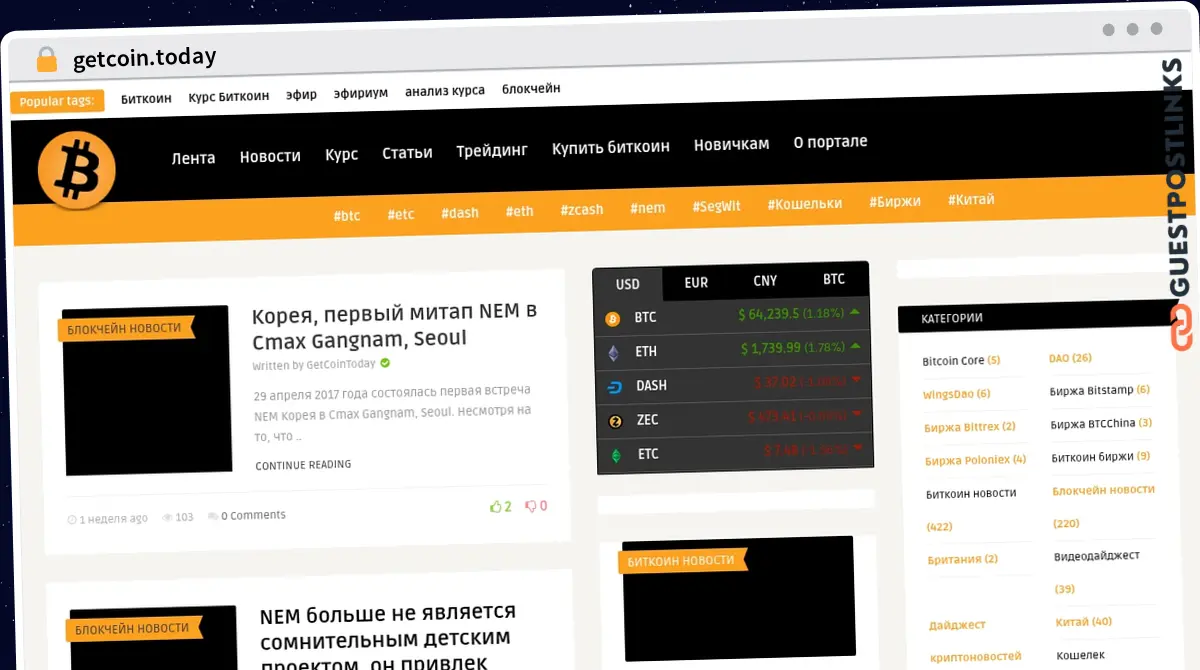Switch ticker to USD tab

pyautogui.click(x=627, y=284)
